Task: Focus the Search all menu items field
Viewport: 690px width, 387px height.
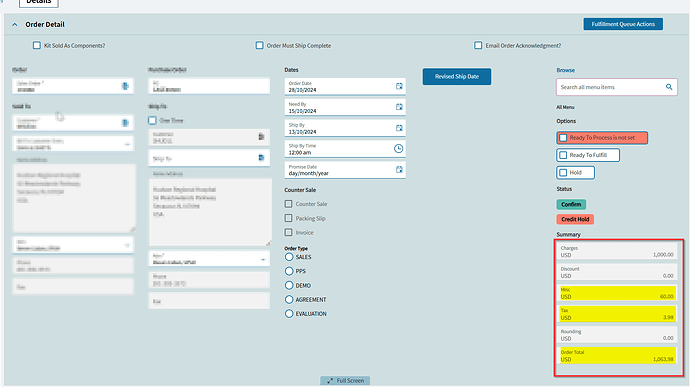Action: [612, 87]
